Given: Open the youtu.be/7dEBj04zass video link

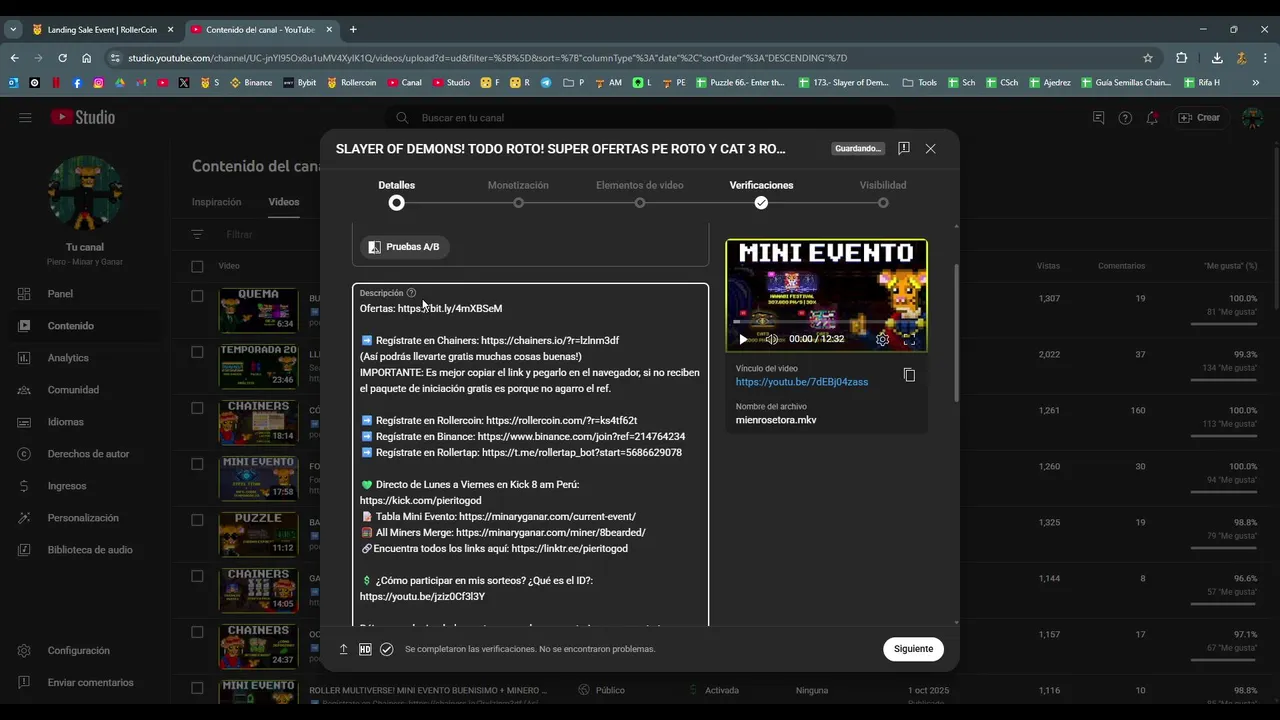Looking at the screenshot, I should click(802, 382).
